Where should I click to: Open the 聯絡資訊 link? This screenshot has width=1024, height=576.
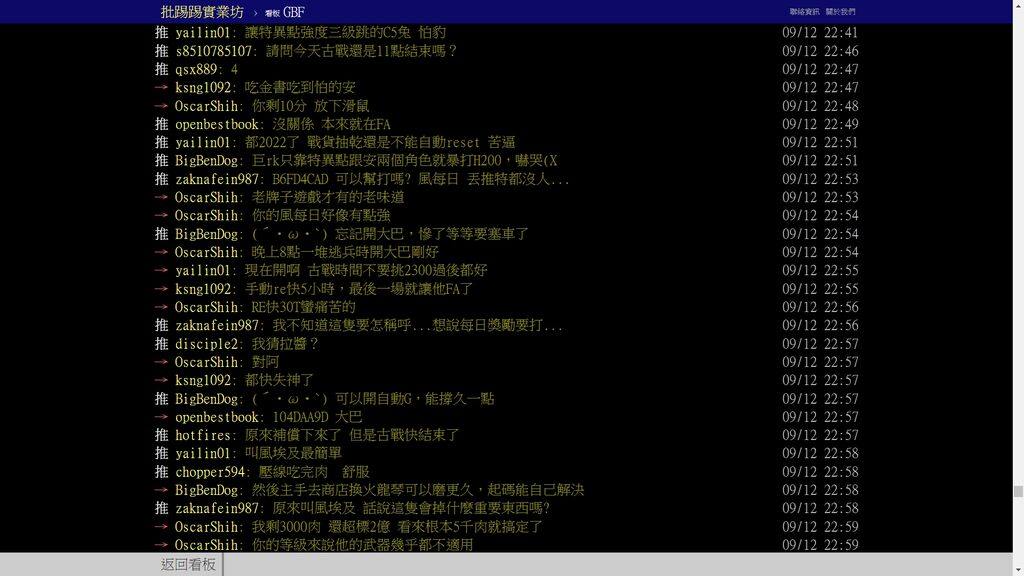pyautogui.click(x=804, y=12)
